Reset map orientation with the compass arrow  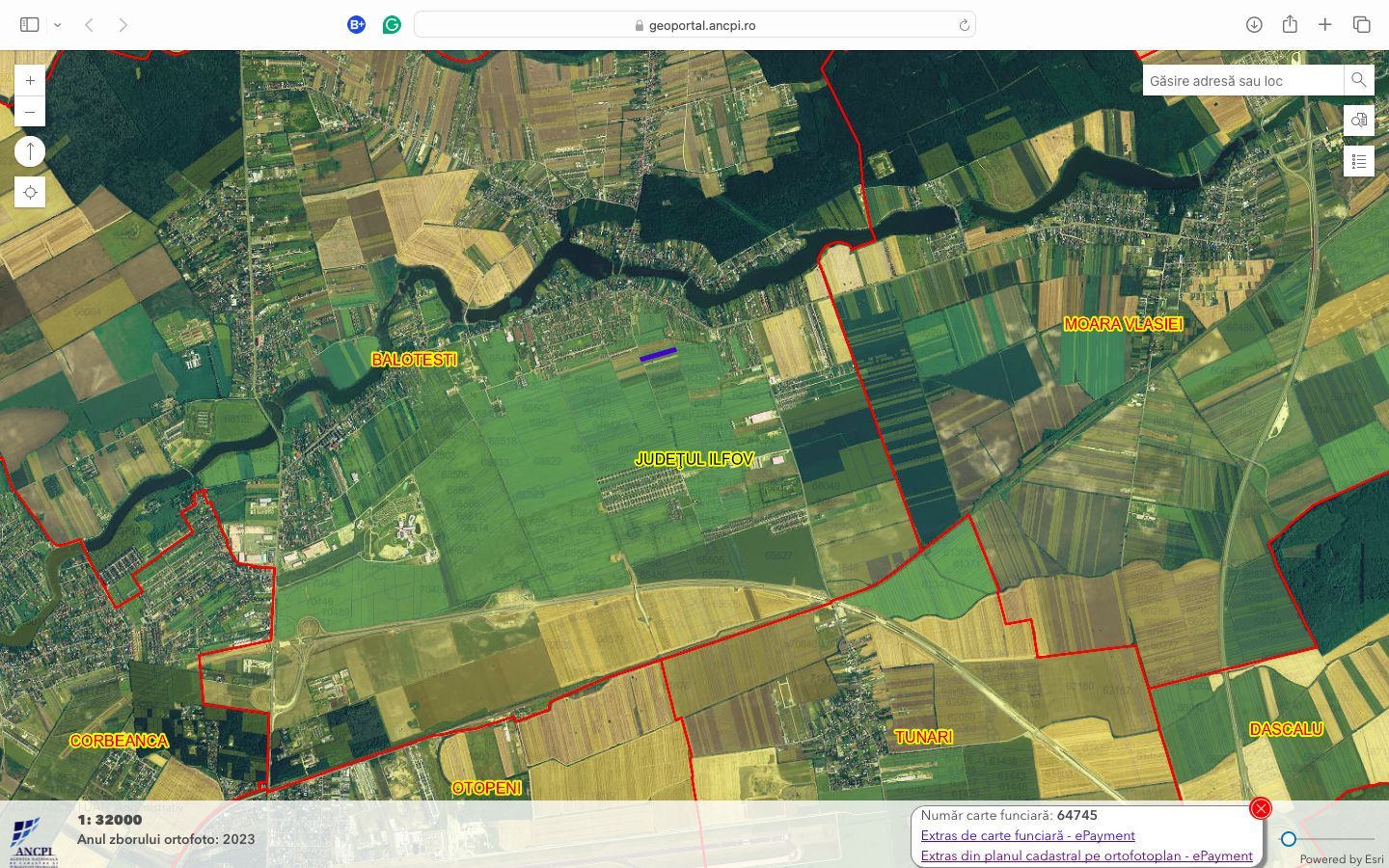(x=30, y=151)
